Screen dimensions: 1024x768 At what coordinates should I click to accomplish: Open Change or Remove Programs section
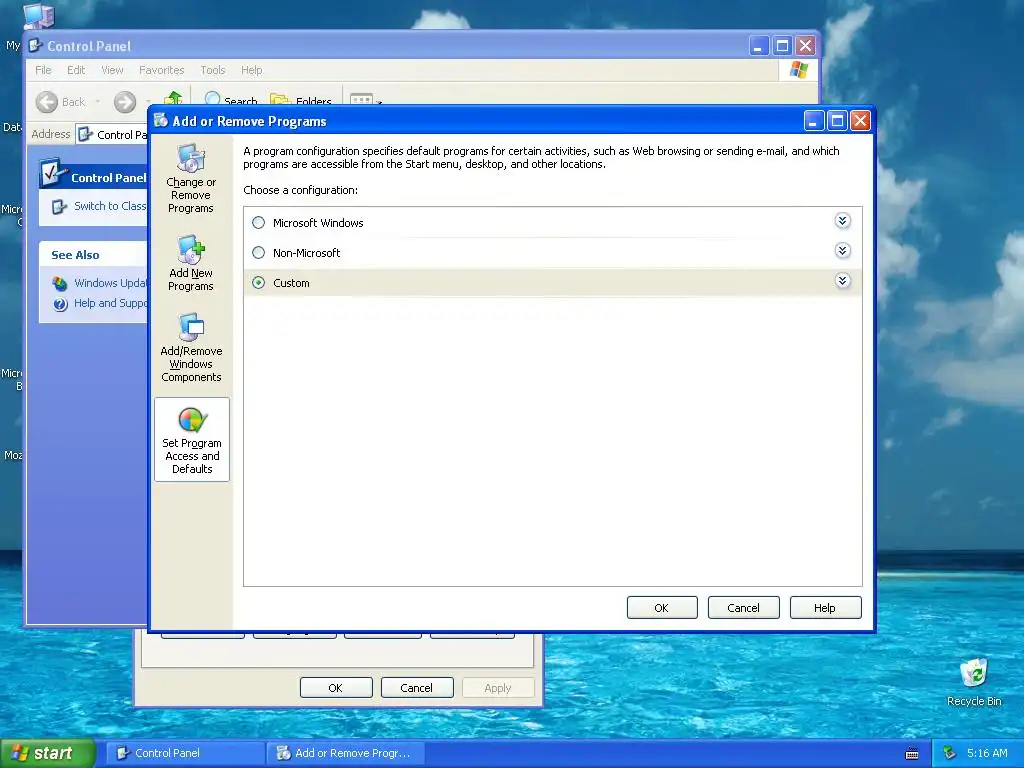click(x=191, y=179)
